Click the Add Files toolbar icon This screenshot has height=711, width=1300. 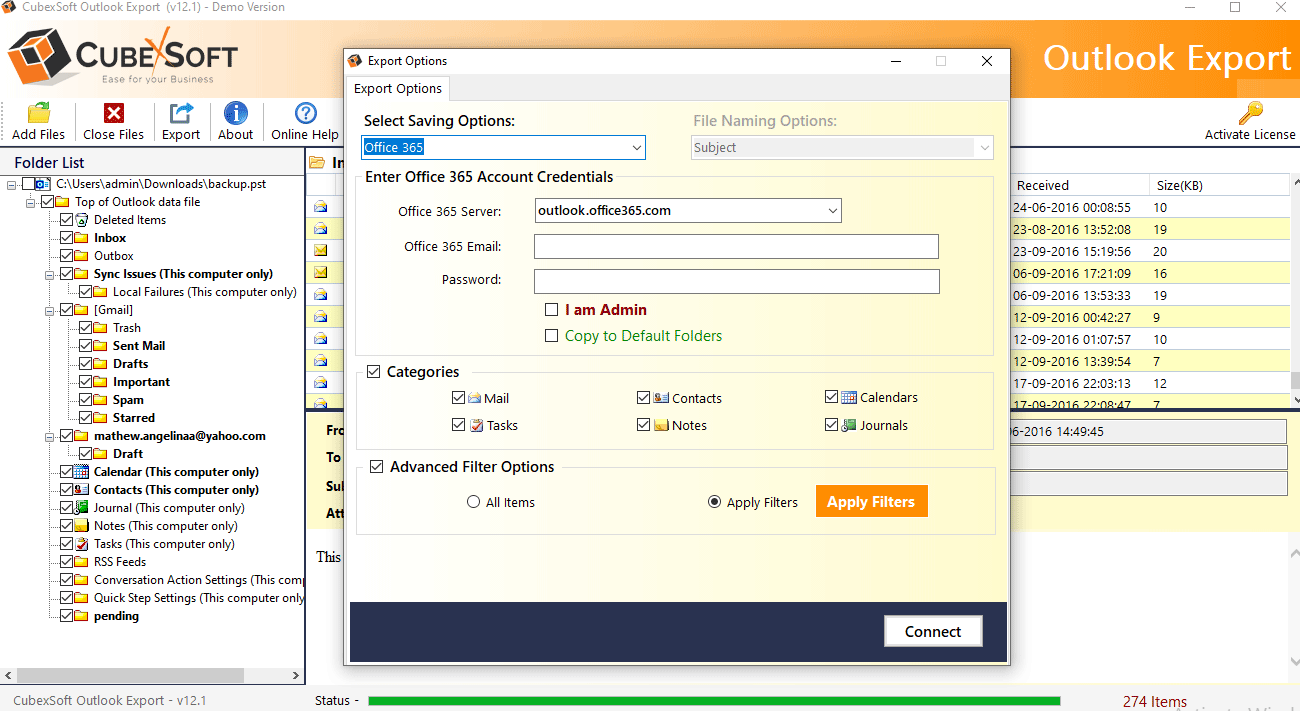click(x=39, y=113)
